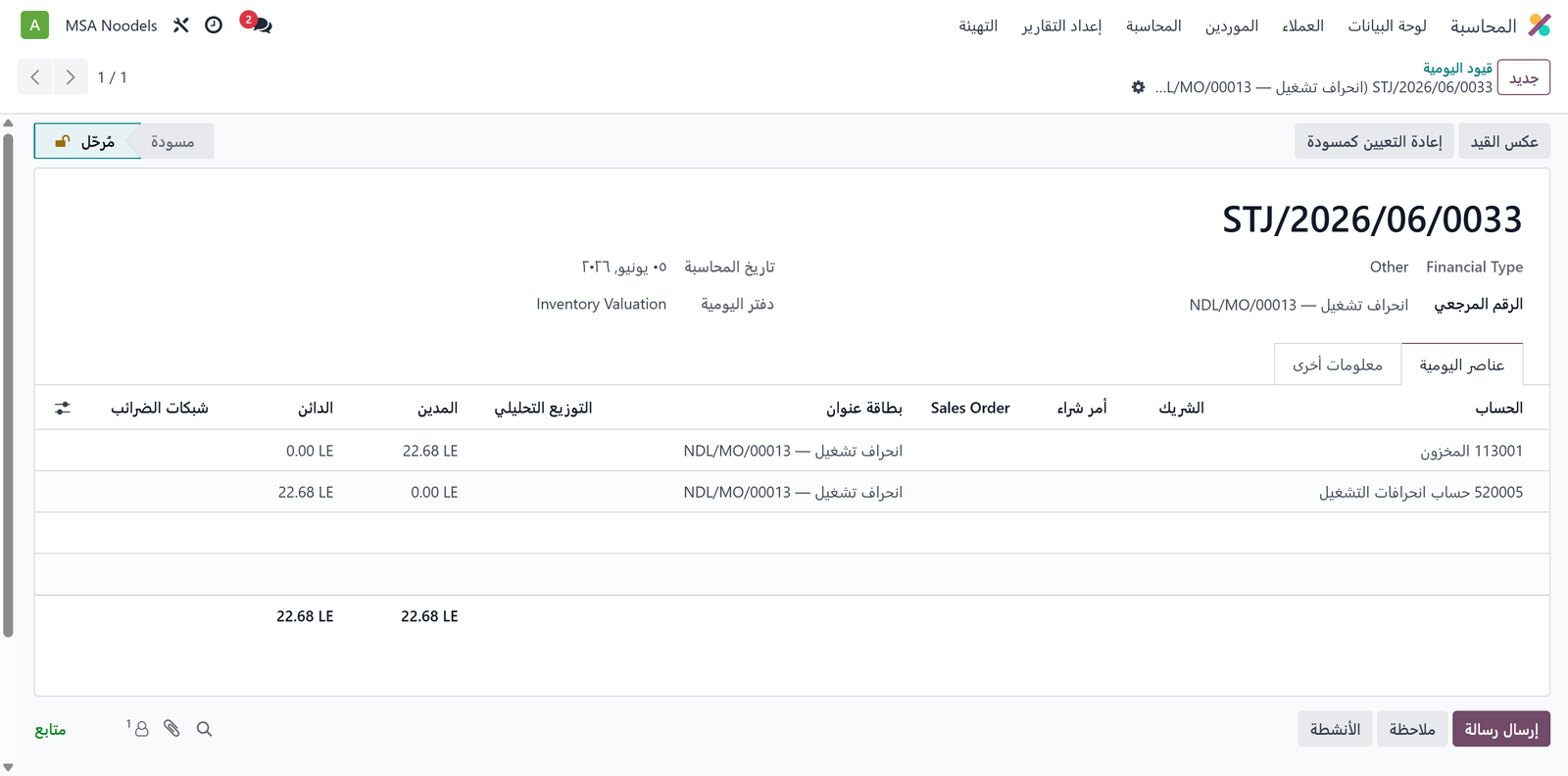The image size is (1568, 776).
Task: Click the بطاقة عنوان column header
Action: point(864,408)
